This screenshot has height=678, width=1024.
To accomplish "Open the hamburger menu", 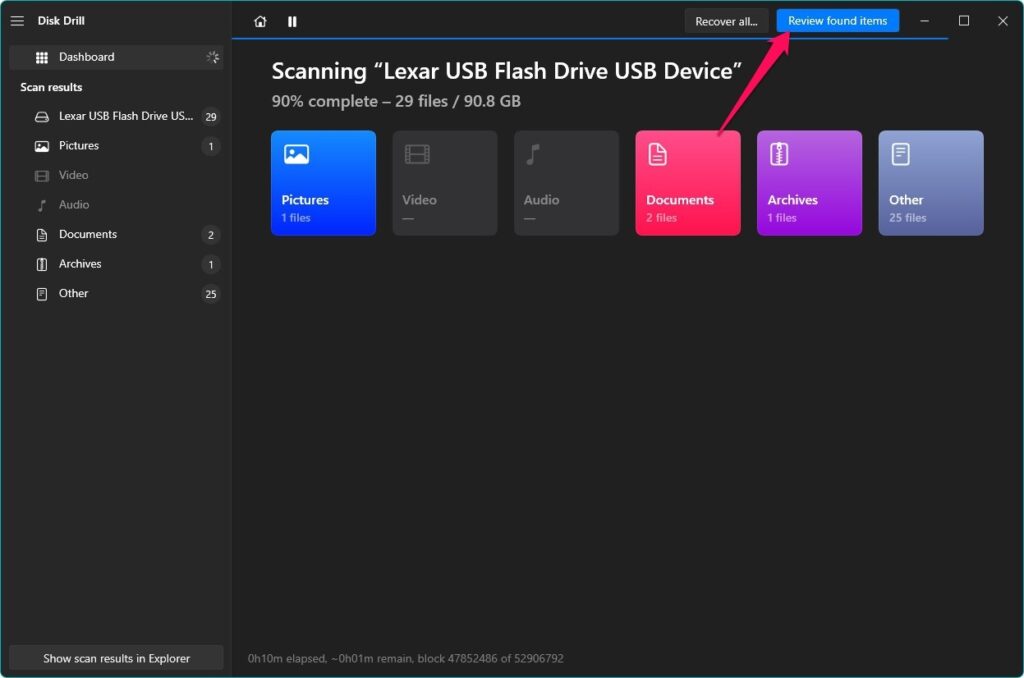I will tap(17, 21).
